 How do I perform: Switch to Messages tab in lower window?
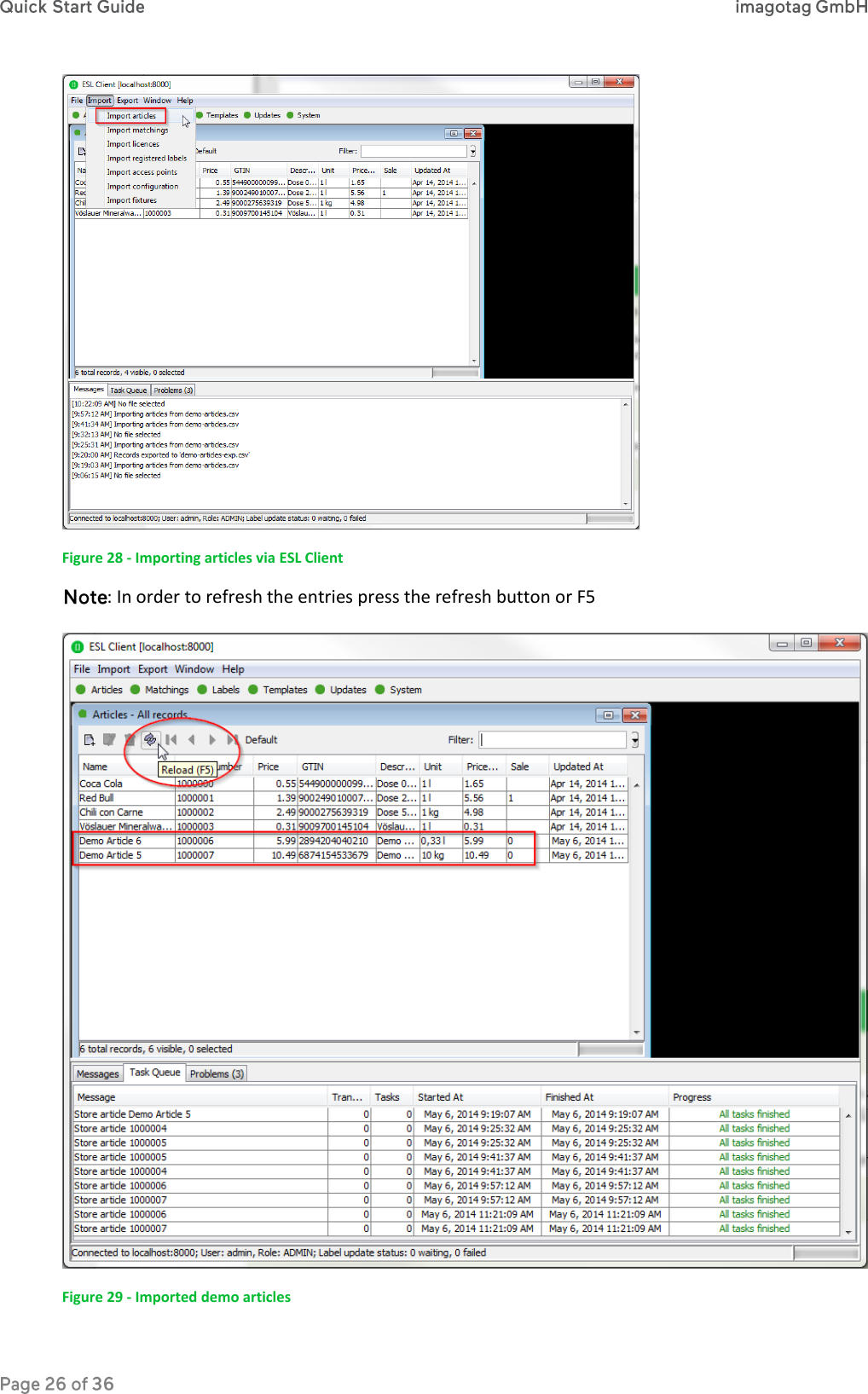[x=98, y=1073]
